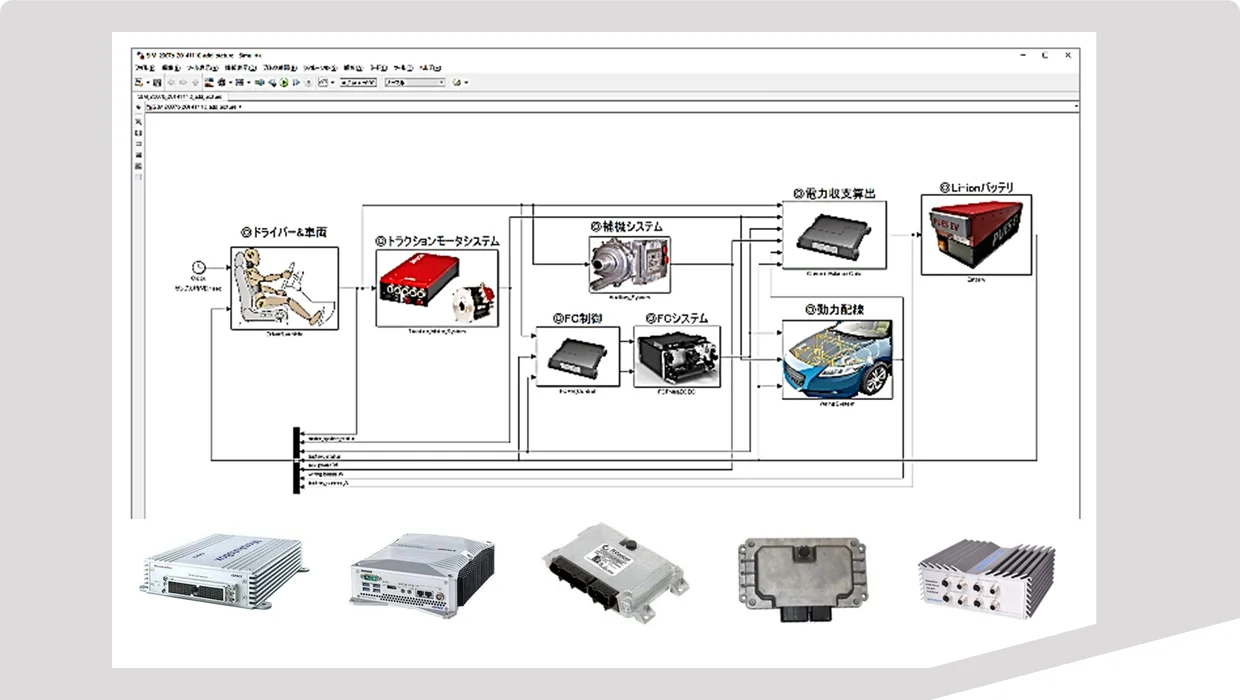The height and width of the screenshot is (700, 1240).
Task: Click the Li-ionバッテリ title label
Action: 977,187
